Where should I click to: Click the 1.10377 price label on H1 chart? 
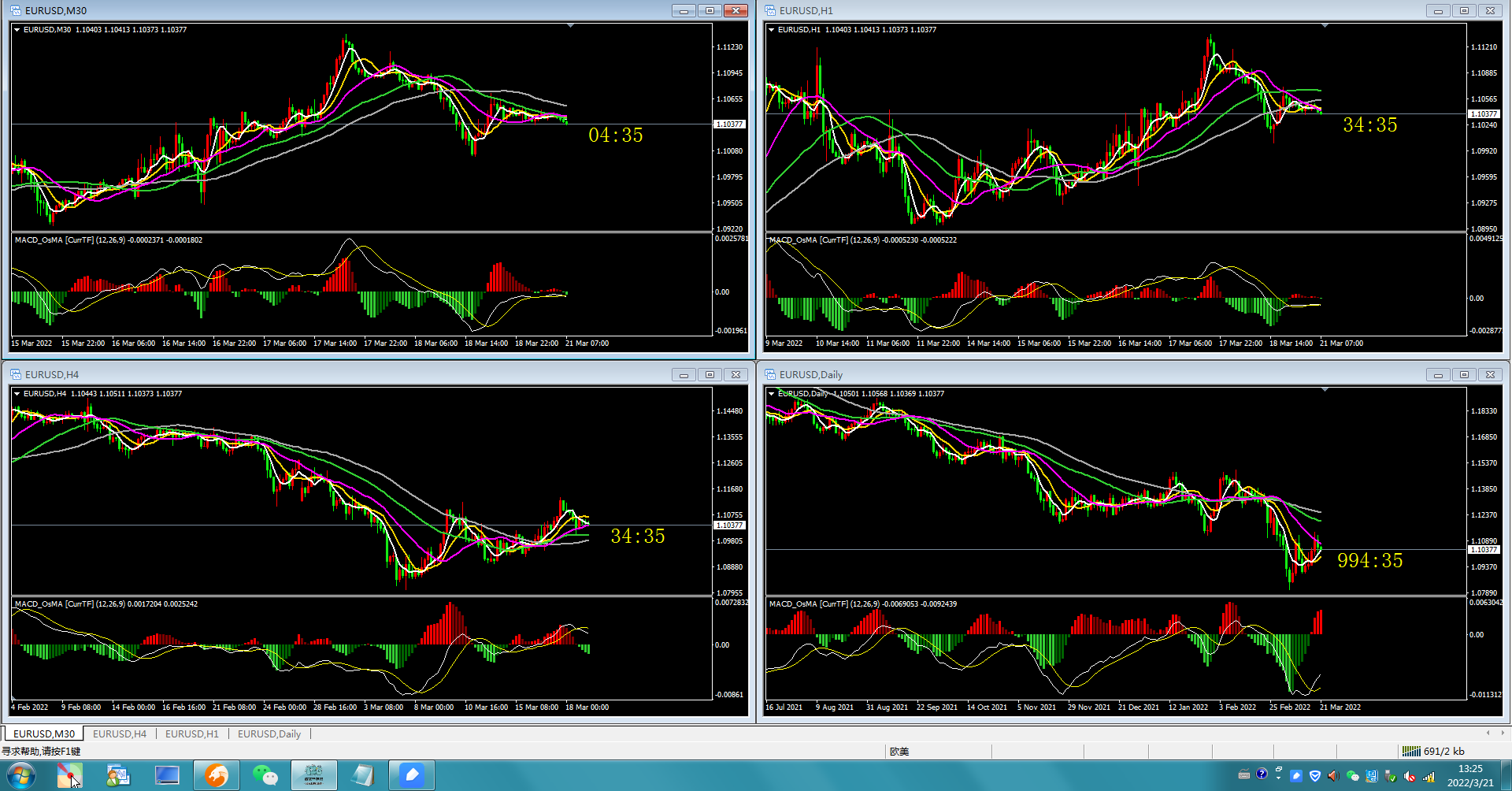(1484, 114)
